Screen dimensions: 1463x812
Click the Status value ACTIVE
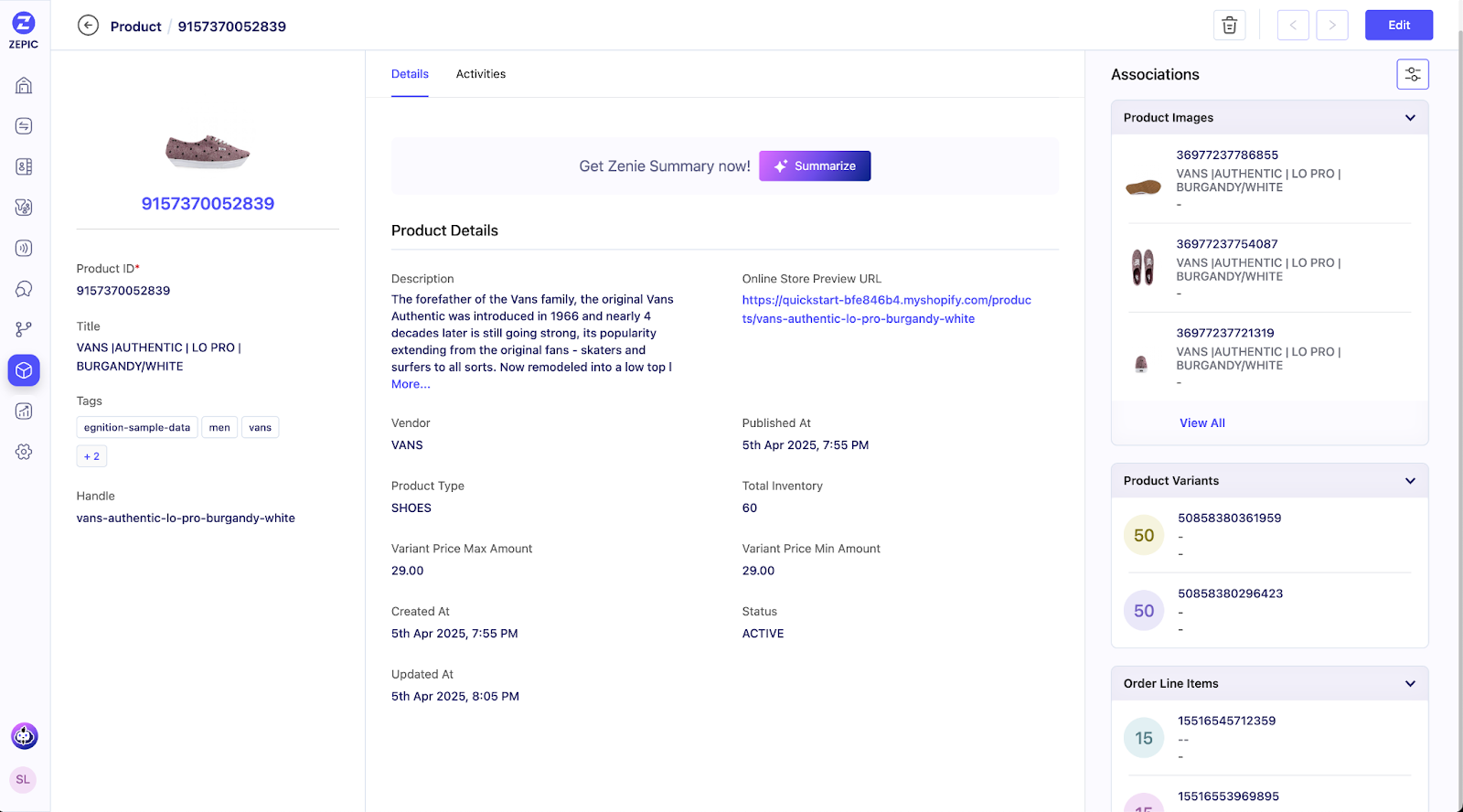click(764, 634)
